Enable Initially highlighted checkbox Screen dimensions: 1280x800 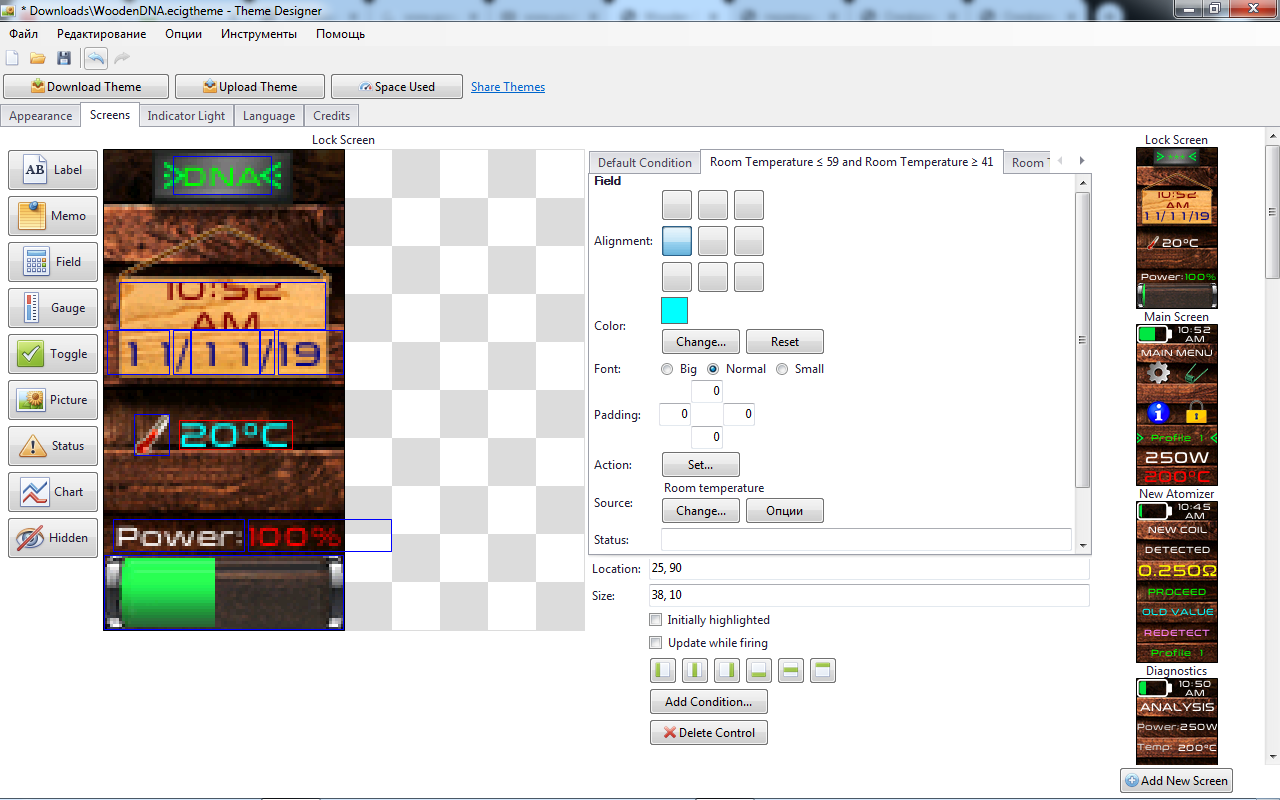656,620
